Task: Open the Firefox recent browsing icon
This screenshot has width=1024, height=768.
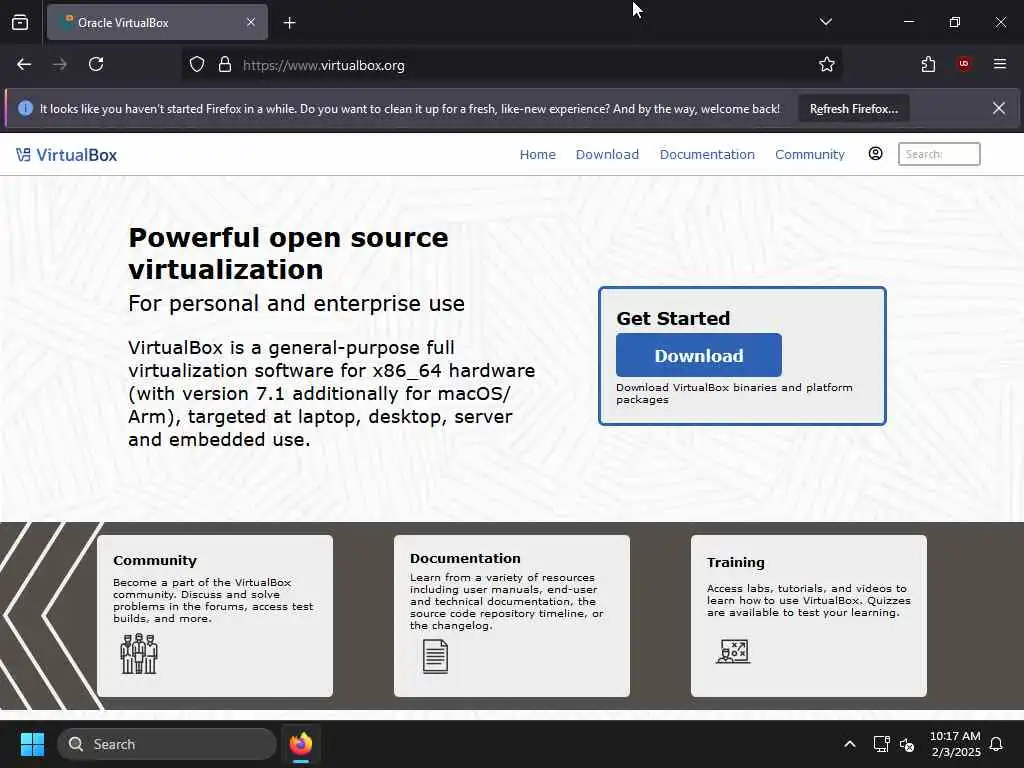Action: point(20,22)
